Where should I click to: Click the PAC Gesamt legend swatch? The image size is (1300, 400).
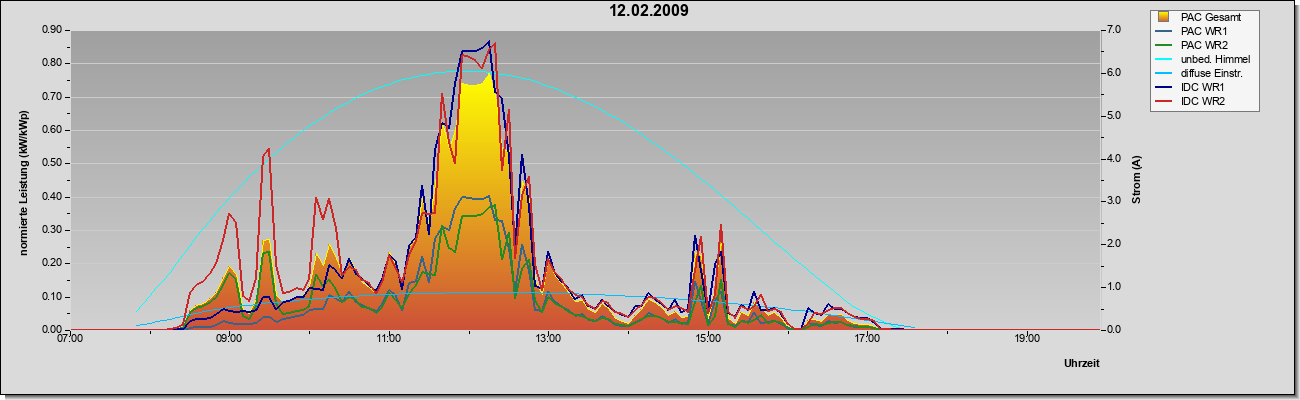(x=1163, y=17)
